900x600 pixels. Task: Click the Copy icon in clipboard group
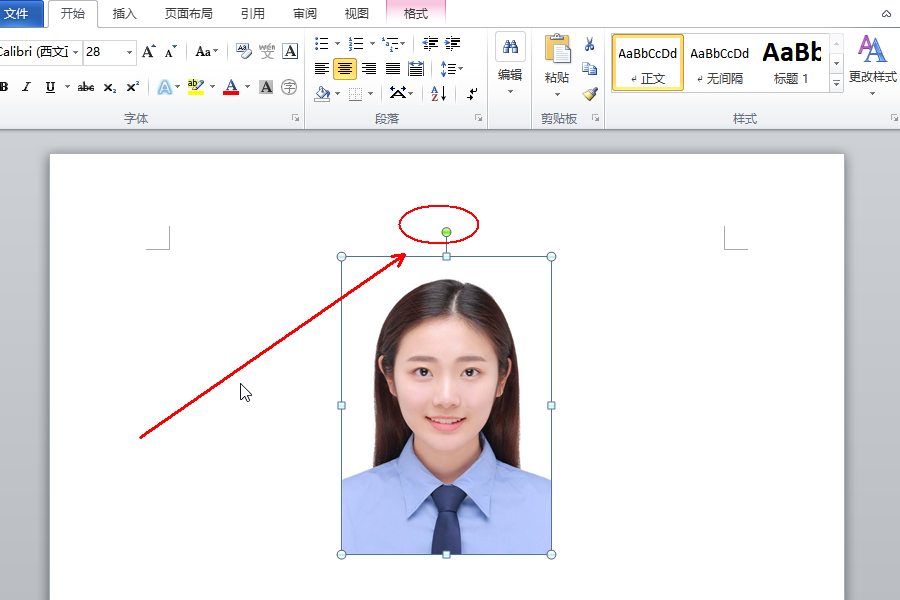(589, 69)
